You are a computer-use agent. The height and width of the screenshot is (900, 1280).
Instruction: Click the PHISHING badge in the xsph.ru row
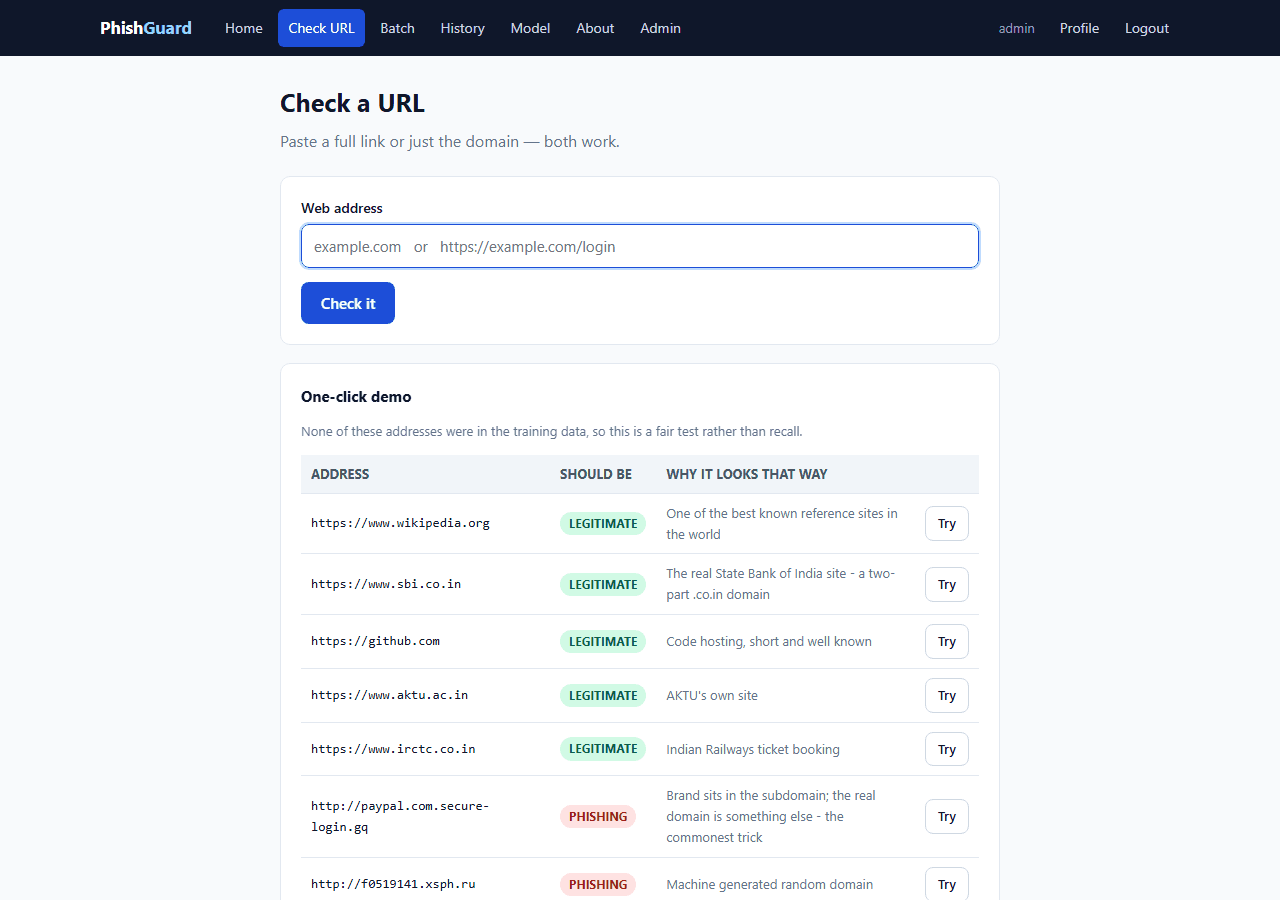(x=598, y=884)
